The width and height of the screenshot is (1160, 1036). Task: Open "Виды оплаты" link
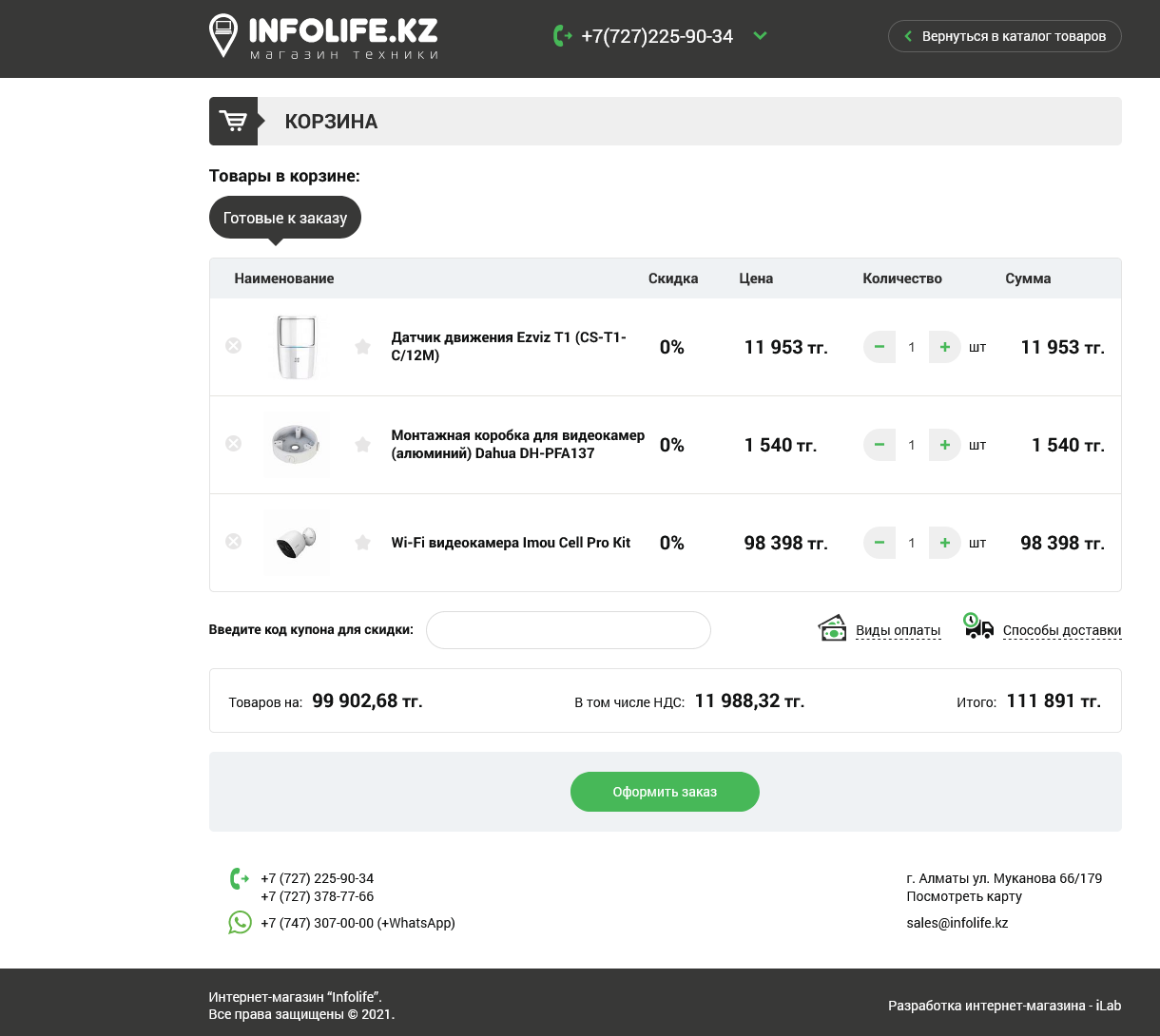(x=898, y=630)
